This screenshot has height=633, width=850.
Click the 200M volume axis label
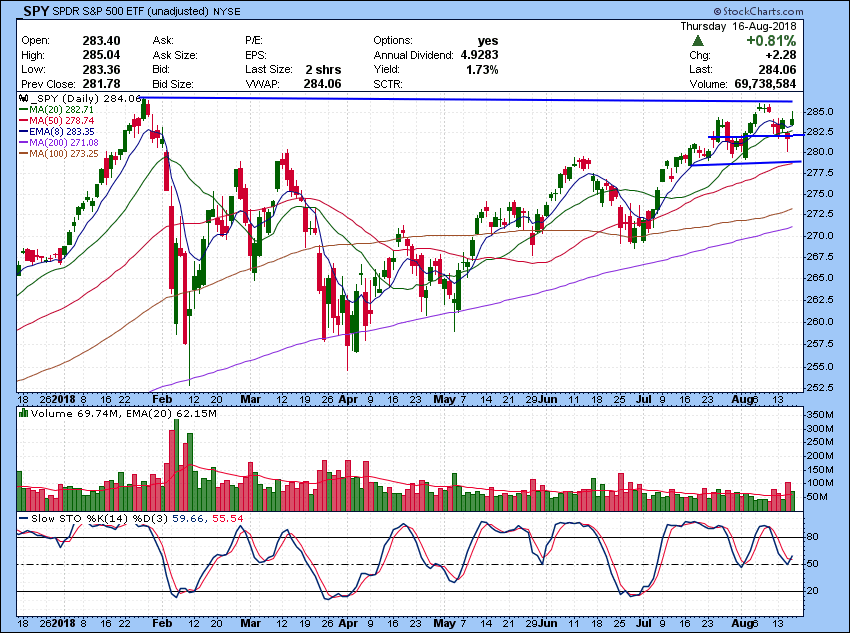(x=820, y=456)
